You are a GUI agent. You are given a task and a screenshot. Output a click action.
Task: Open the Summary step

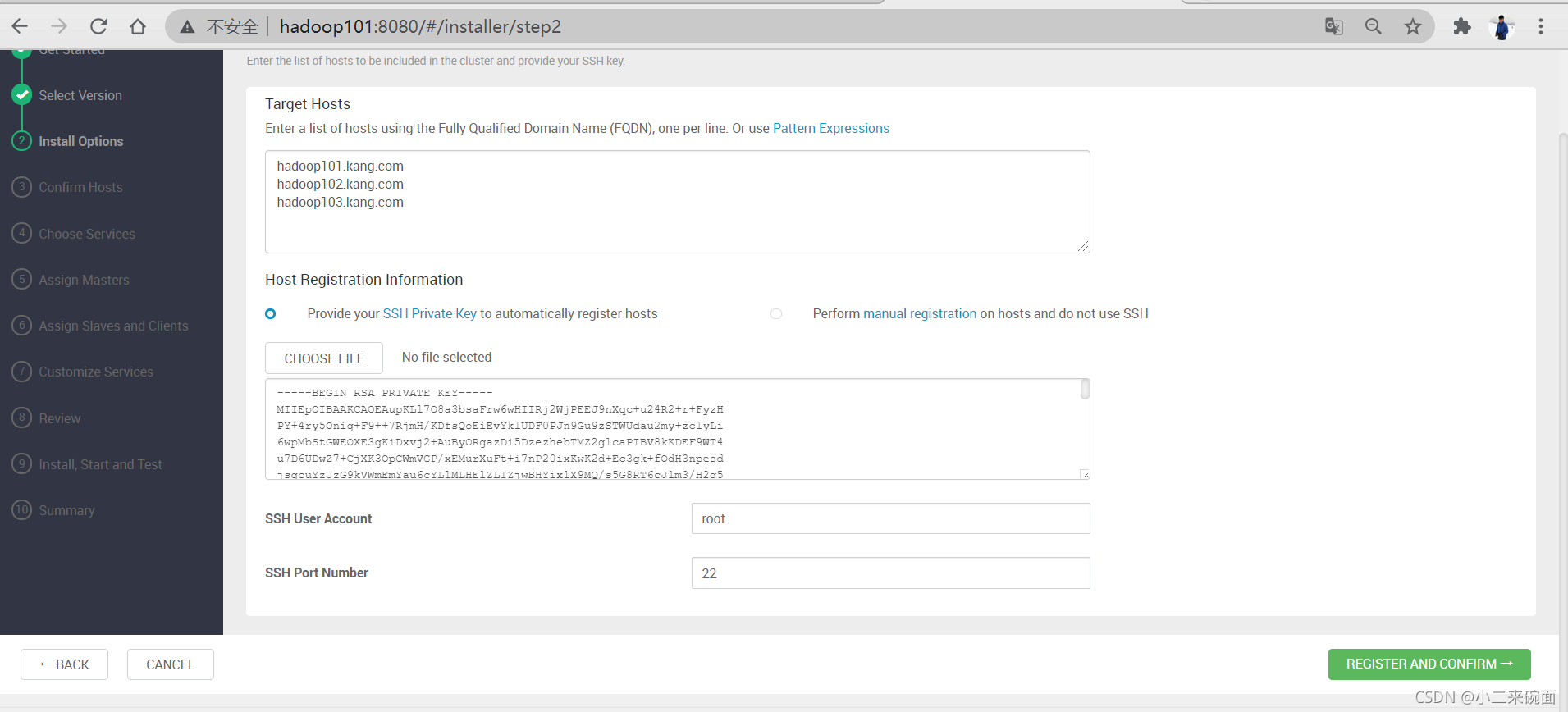pyautogui.click(x=66, y=510)
